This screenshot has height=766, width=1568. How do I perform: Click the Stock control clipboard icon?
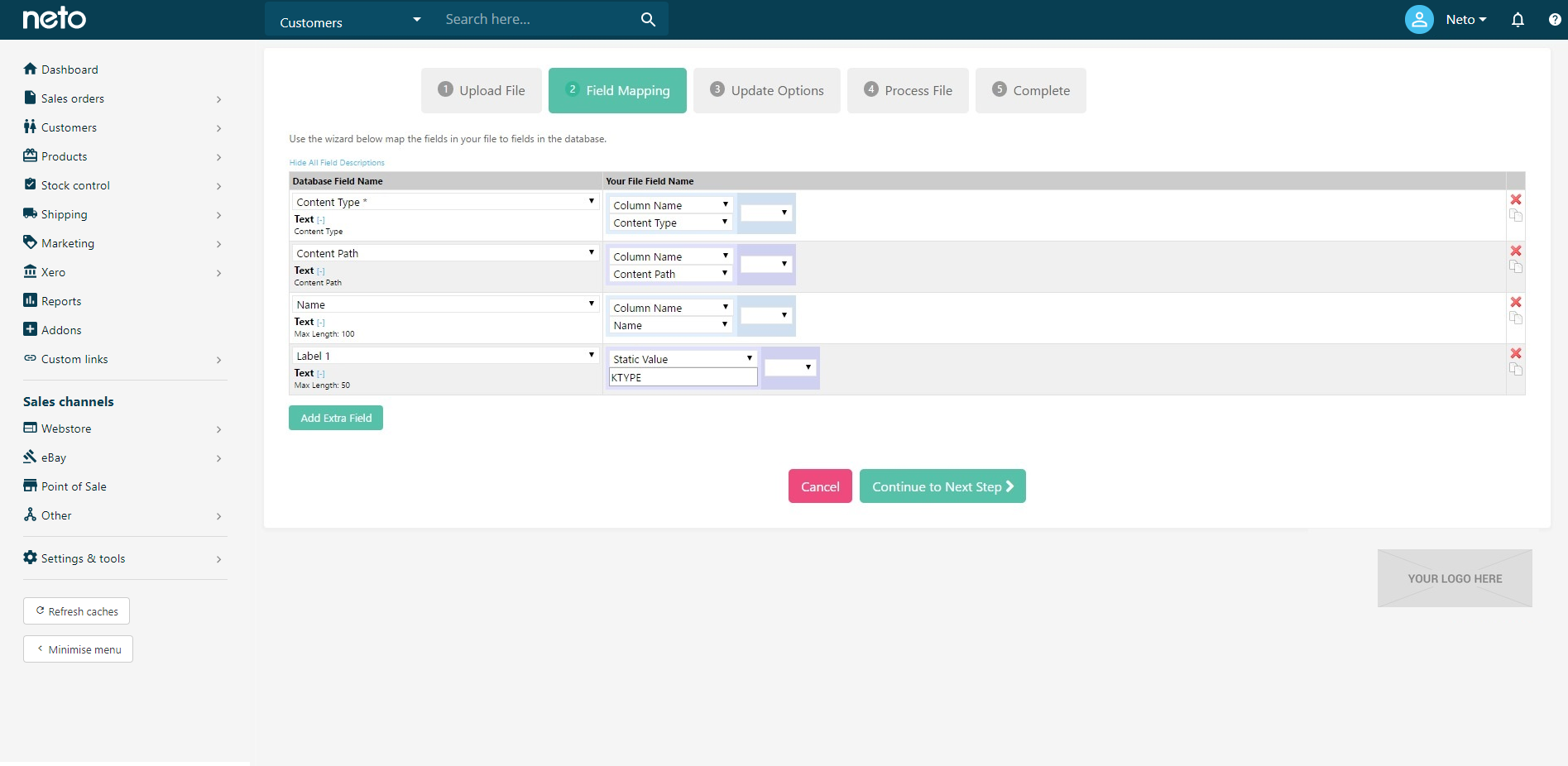pos(30,184)
